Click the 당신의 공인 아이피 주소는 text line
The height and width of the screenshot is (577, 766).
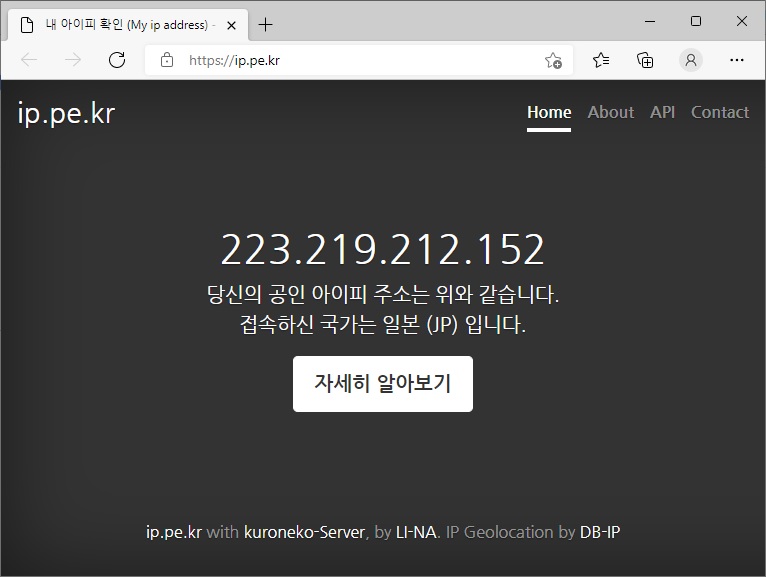(x=383, y=295)
